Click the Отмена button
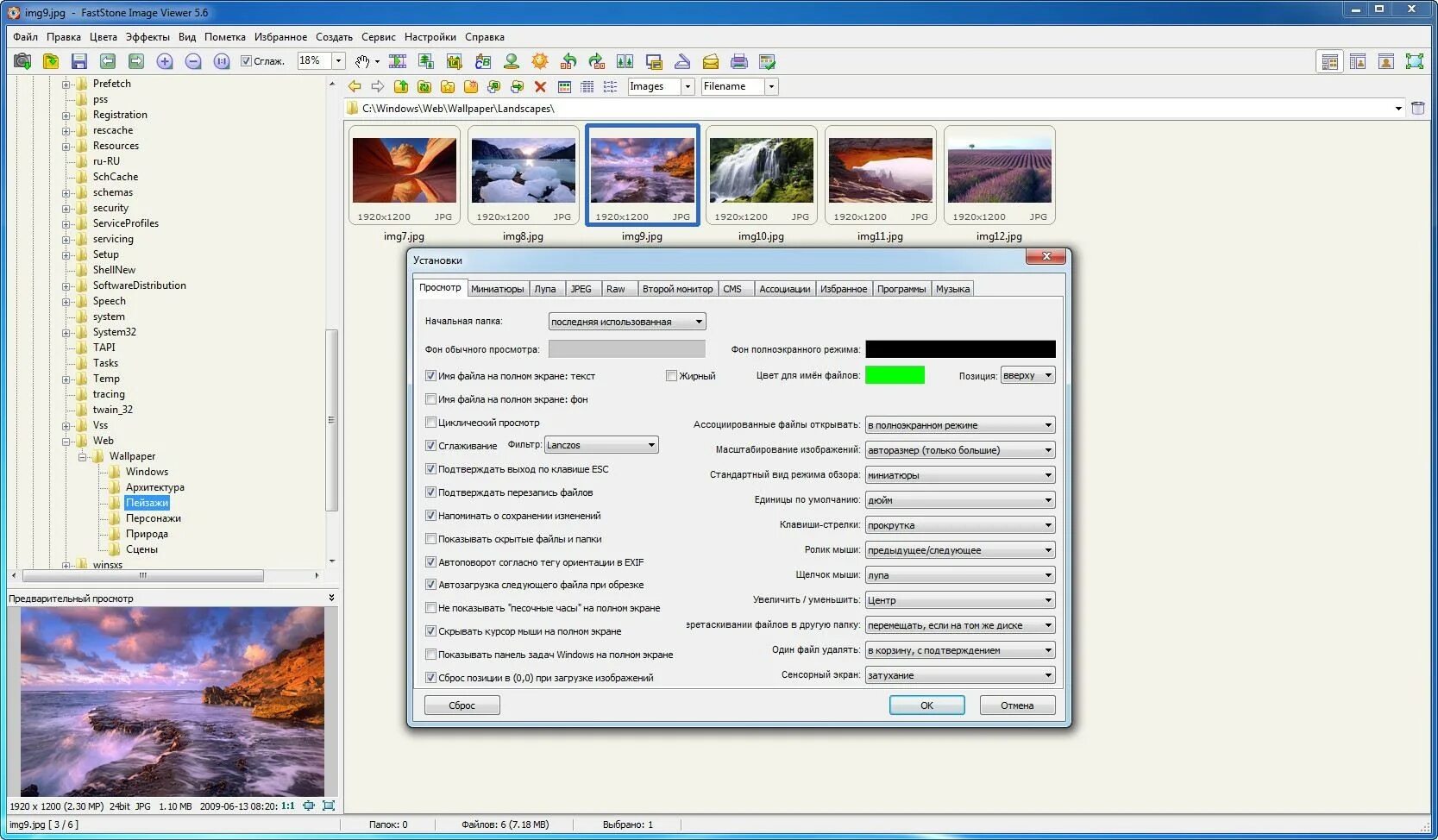1438x840 pixels. (1017, 705)
